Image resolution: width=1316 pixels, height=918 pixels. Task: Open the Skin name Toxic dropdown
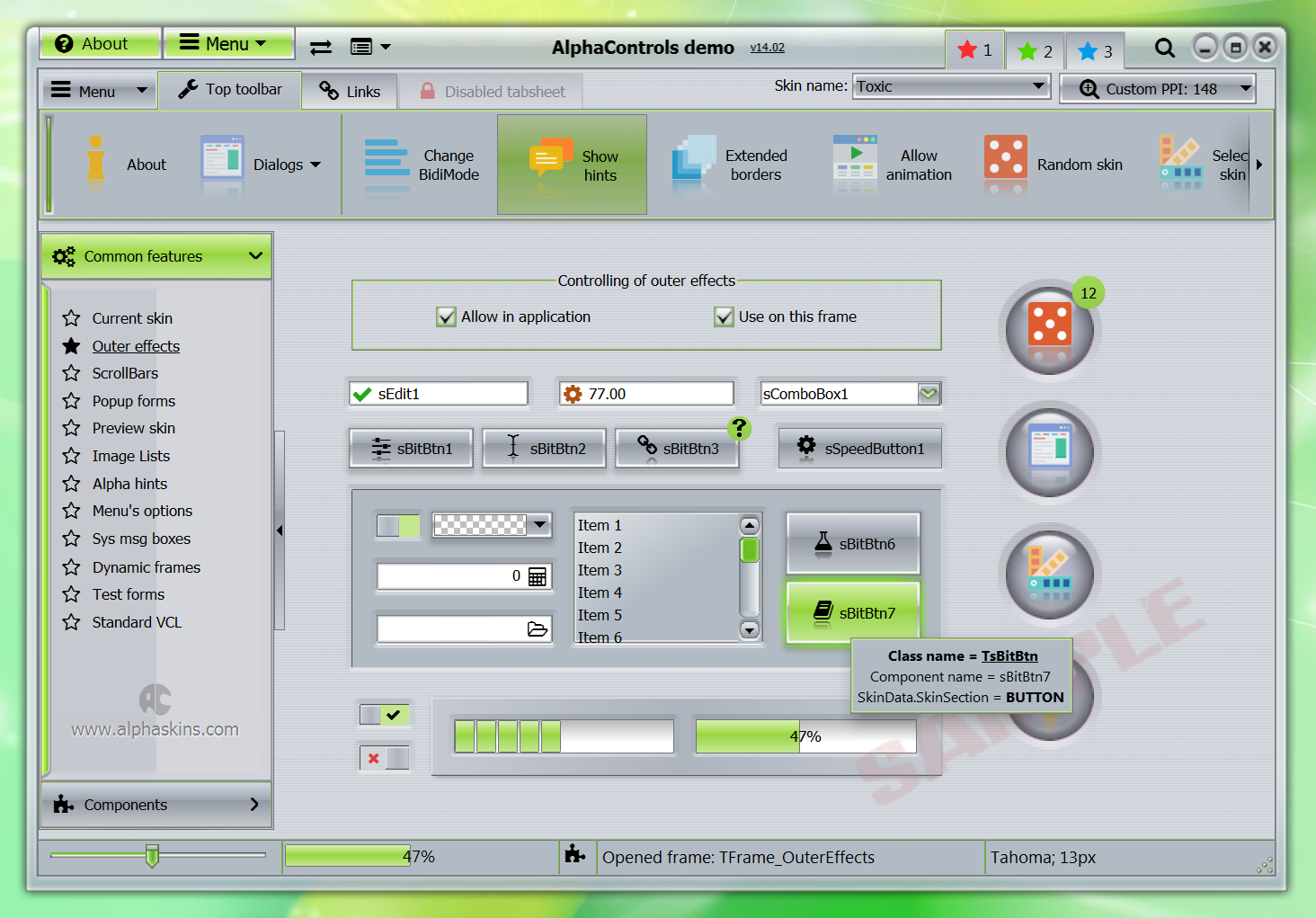[1039, 86]
